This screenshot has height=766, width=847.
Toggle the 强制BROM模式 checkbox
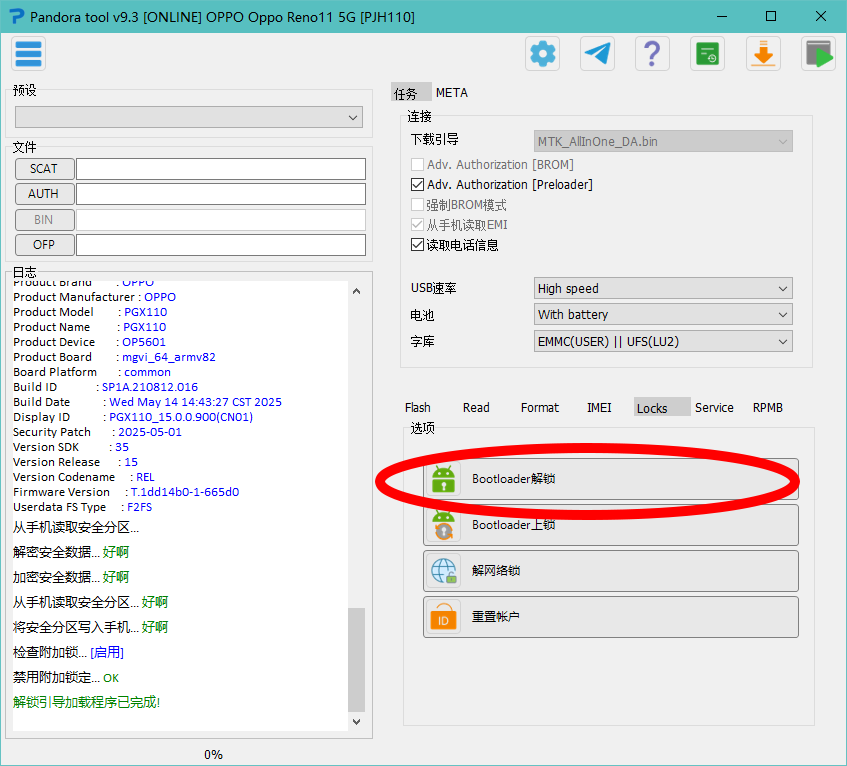pos(417,205)
